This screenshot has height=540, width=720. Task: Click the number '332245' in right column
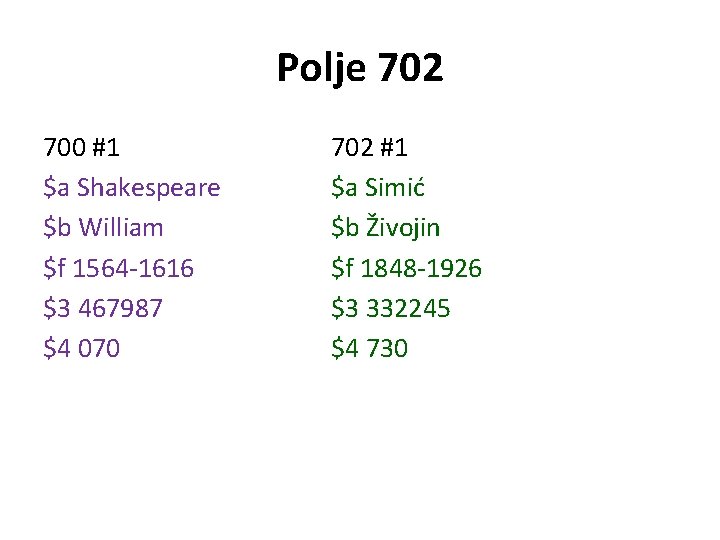pyautogui.click(x=408, y=308)
